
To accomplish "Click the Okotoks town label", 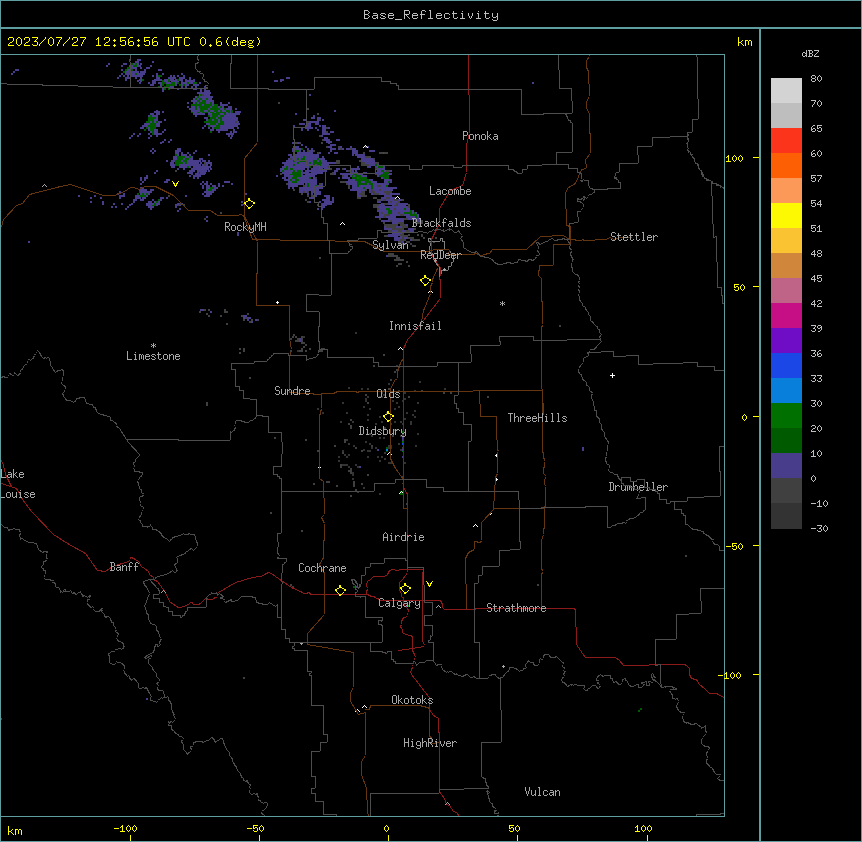I will (x=412, y=700).
